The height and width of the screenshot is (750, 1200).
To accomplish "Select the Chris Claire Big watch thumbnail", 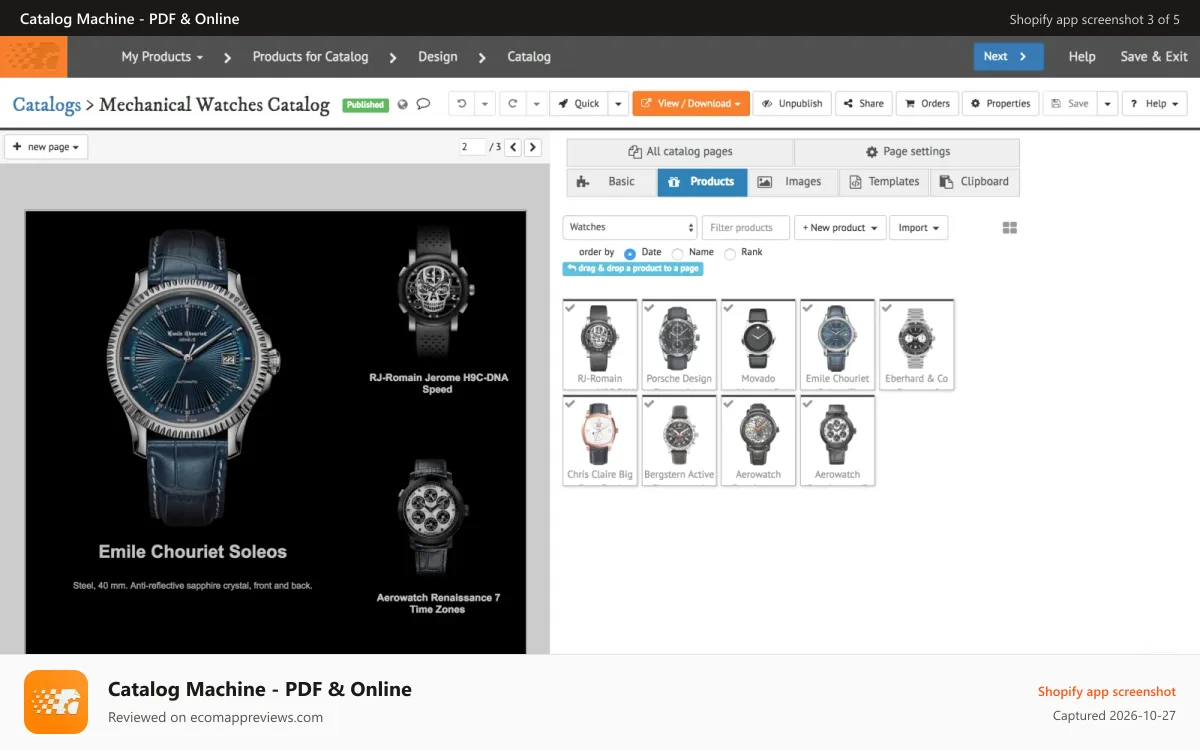I will pos(600,440).
